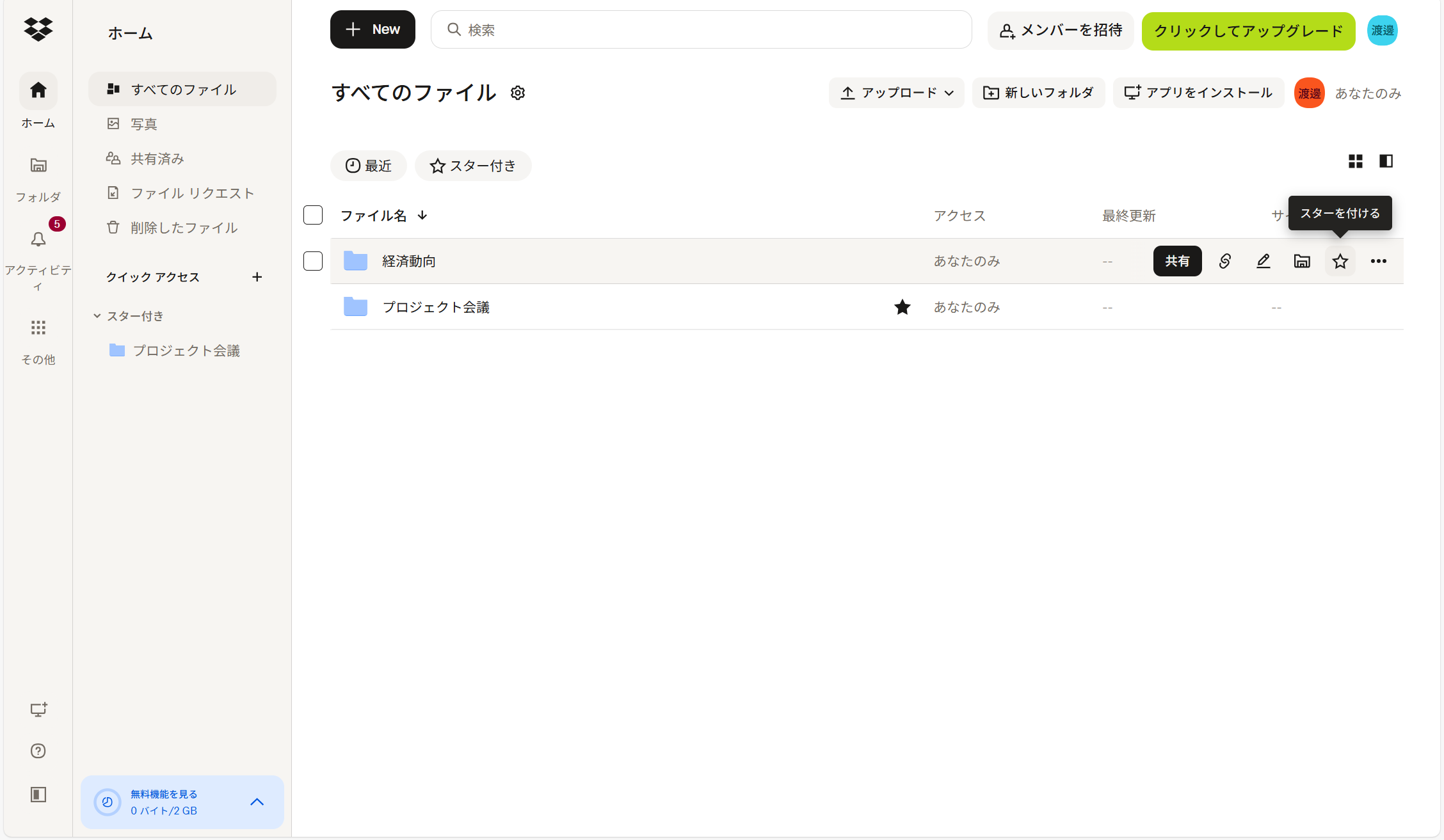The width and height of the screenshot is (1444, 840).
Task: Open the notification bell with 5 alerts
Action: pos(38,239)
